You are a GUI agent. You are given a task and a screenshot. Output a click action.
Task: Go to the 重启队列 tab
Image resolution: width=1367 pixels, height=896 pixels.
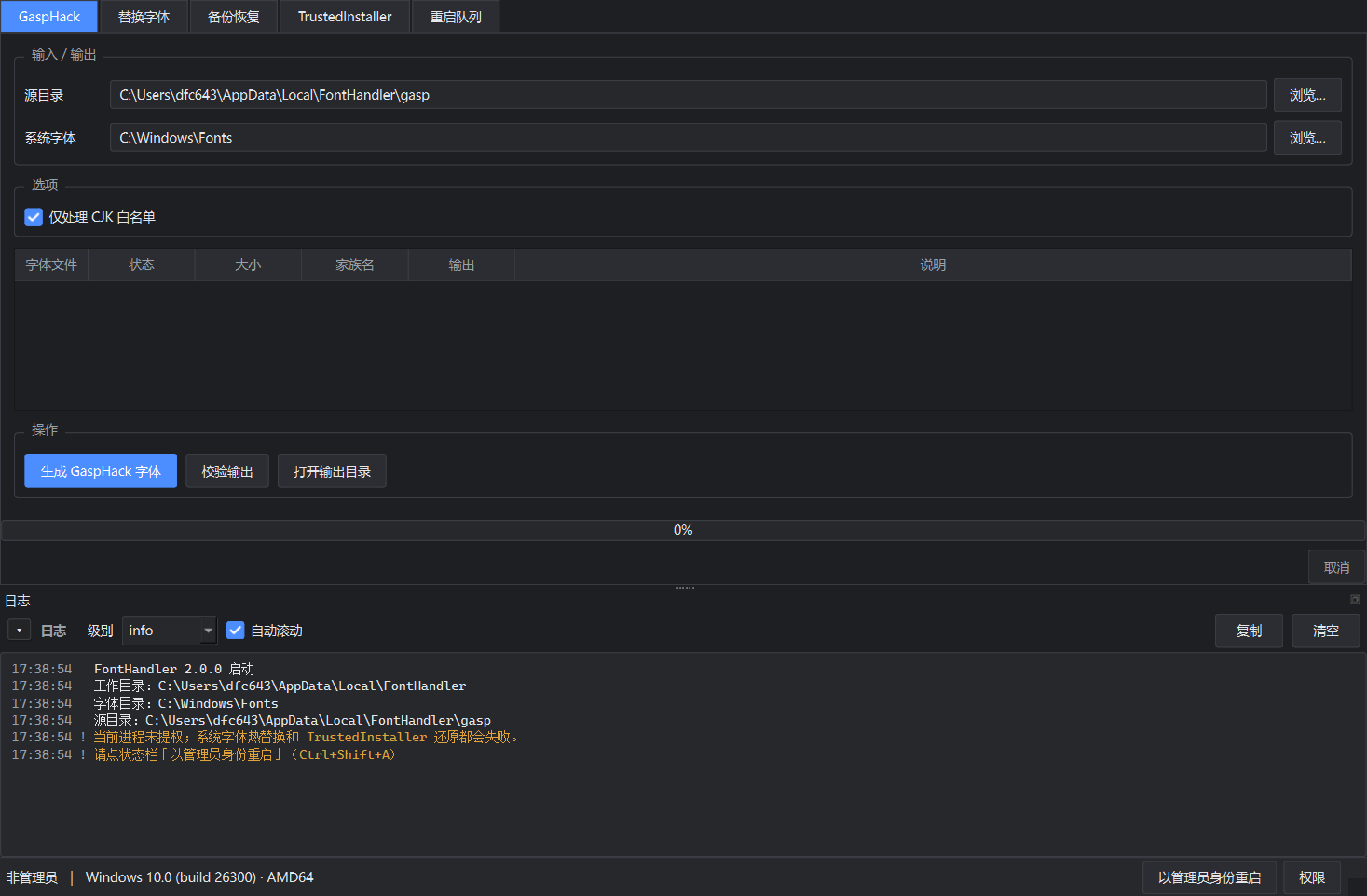(x=456, y=17)
